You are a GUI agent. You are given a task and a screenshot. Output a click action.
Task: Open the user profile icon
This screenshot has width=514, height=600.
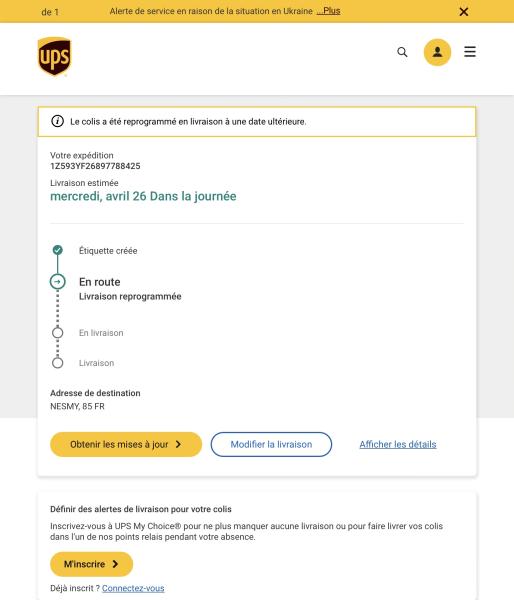[x=437, y=52]
